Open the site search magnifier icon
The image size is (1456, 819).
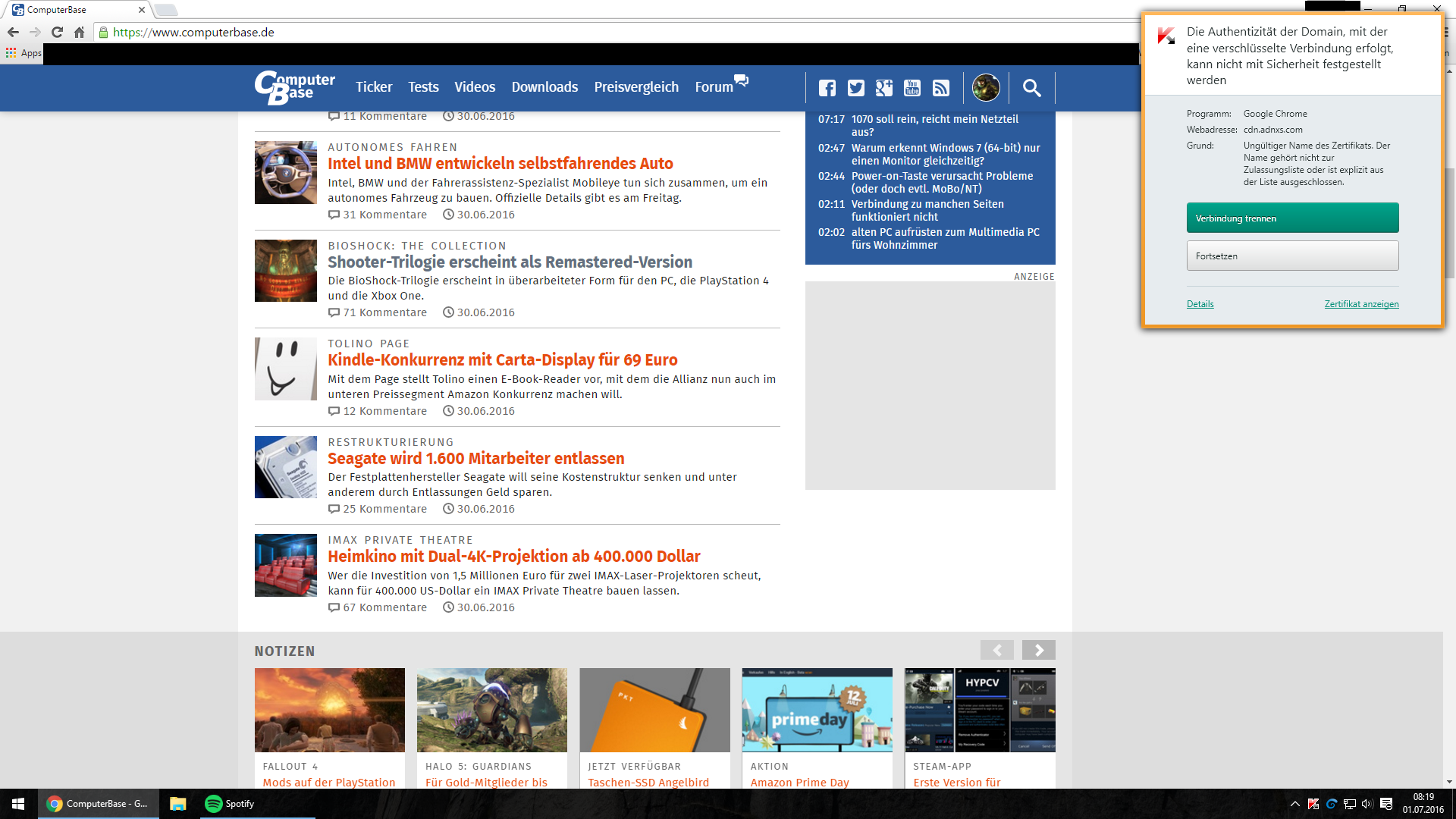click(x=1031, y=88)
